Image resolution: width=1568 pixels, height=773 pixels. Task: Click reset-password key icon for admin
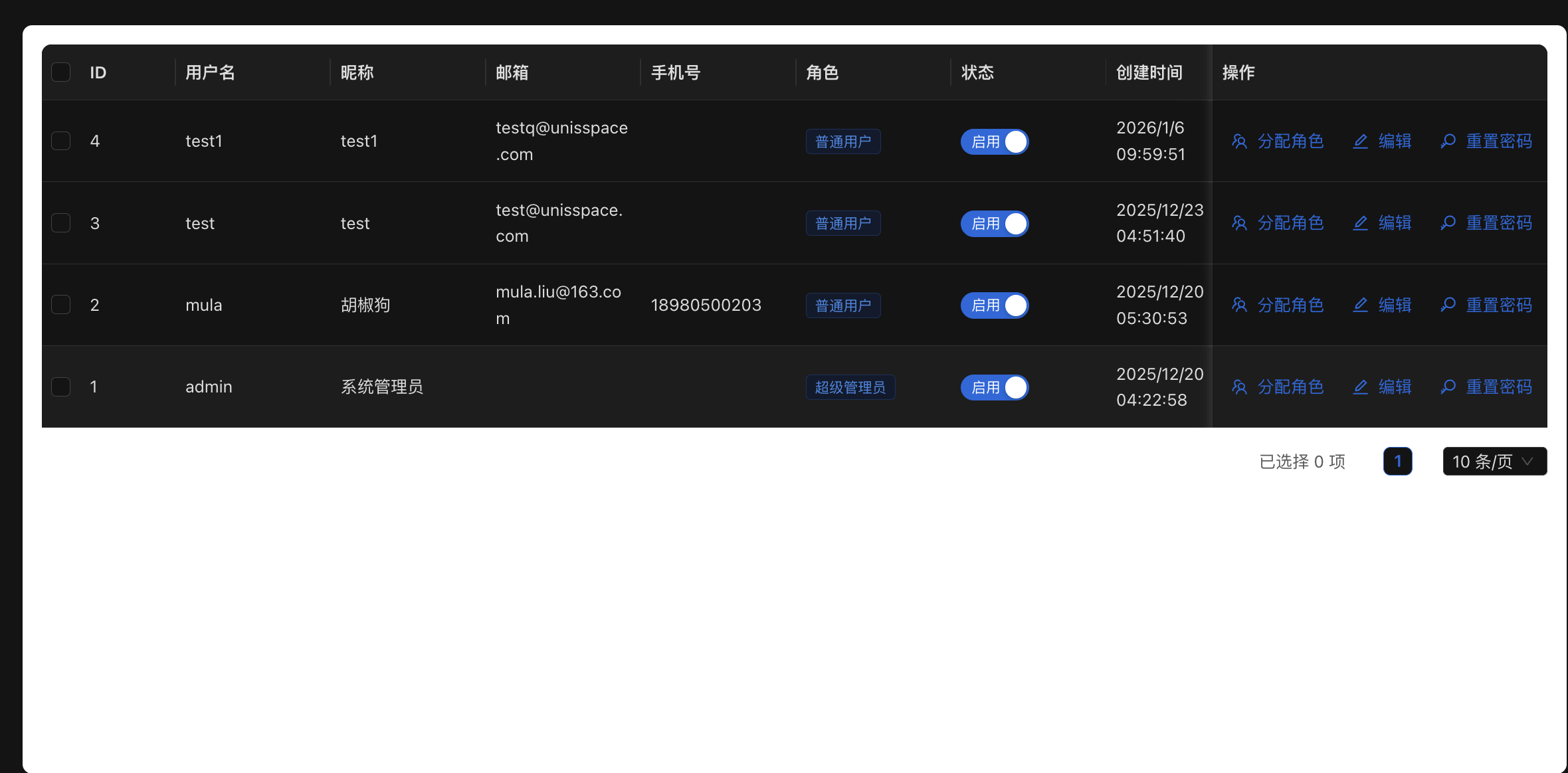point(1448,387)
